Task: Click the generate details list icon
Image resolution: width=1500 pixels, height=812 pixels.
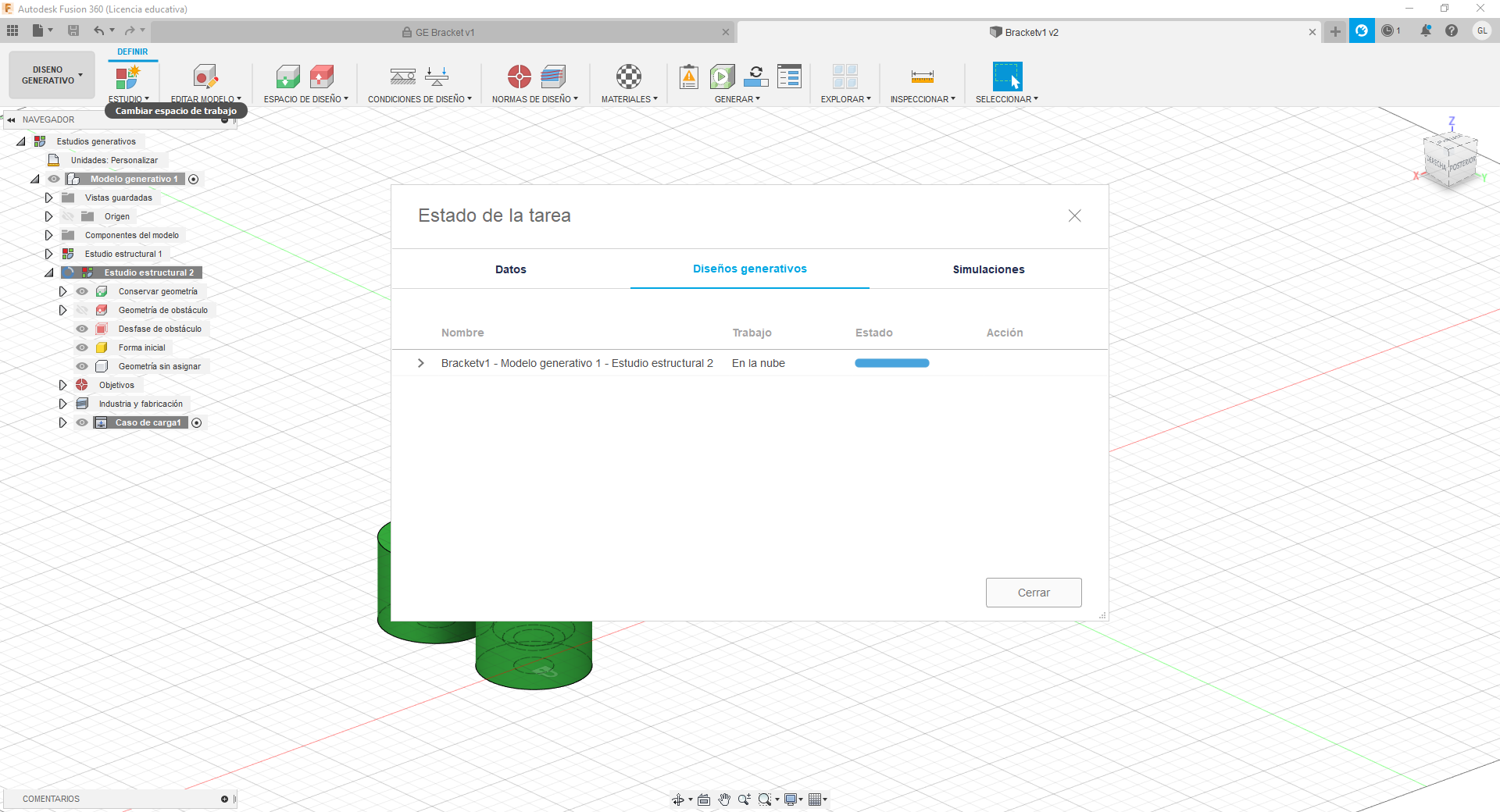Action: coord(789,77)
